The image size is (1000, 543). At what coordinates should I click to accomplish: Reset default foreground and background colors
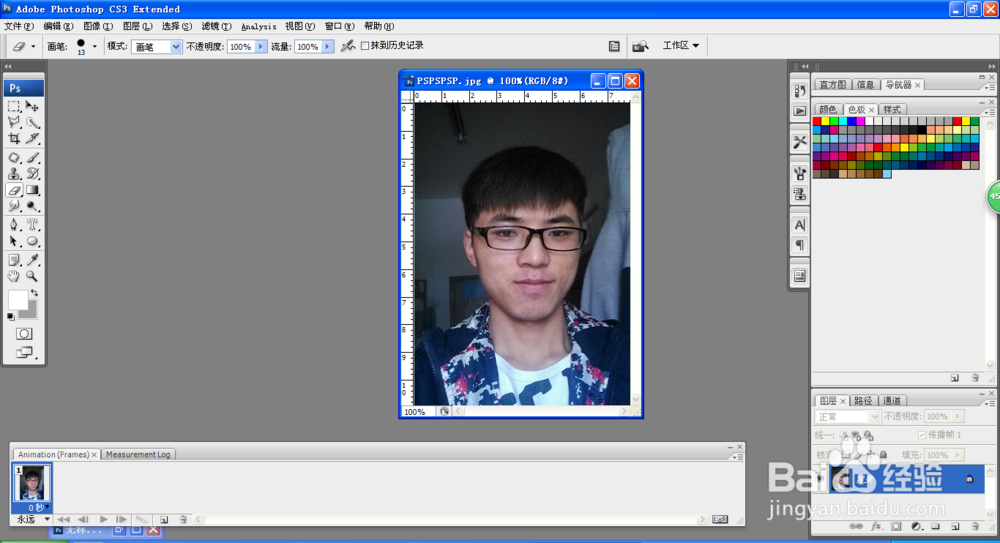11,316
